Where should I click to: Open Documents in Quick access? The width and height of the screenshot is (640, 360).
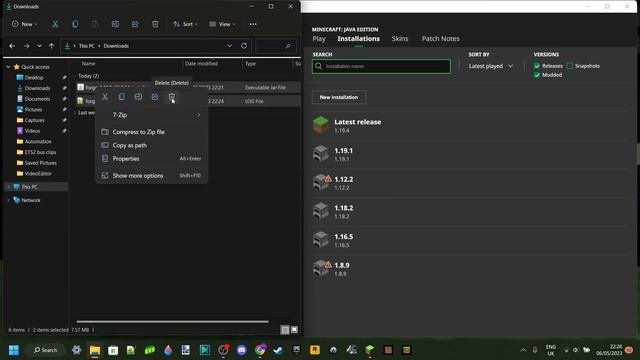tap(37, 99)
